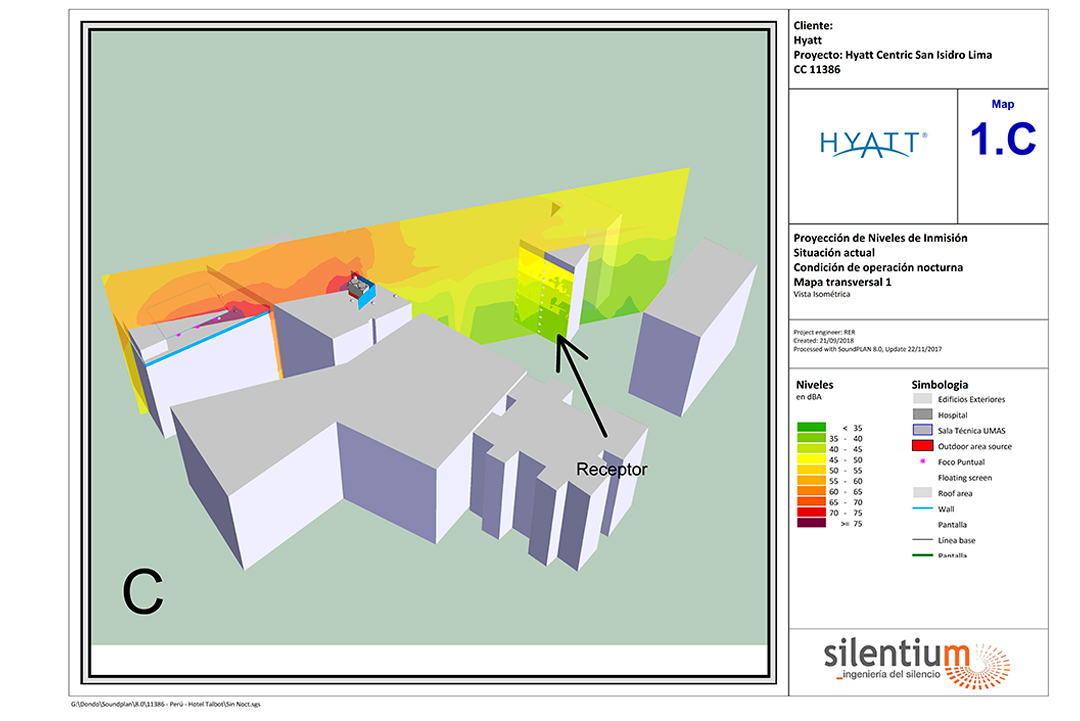Screen dimensions: 1080x721
Task: Click the Hyatt logo
Action: pos(872,145)
